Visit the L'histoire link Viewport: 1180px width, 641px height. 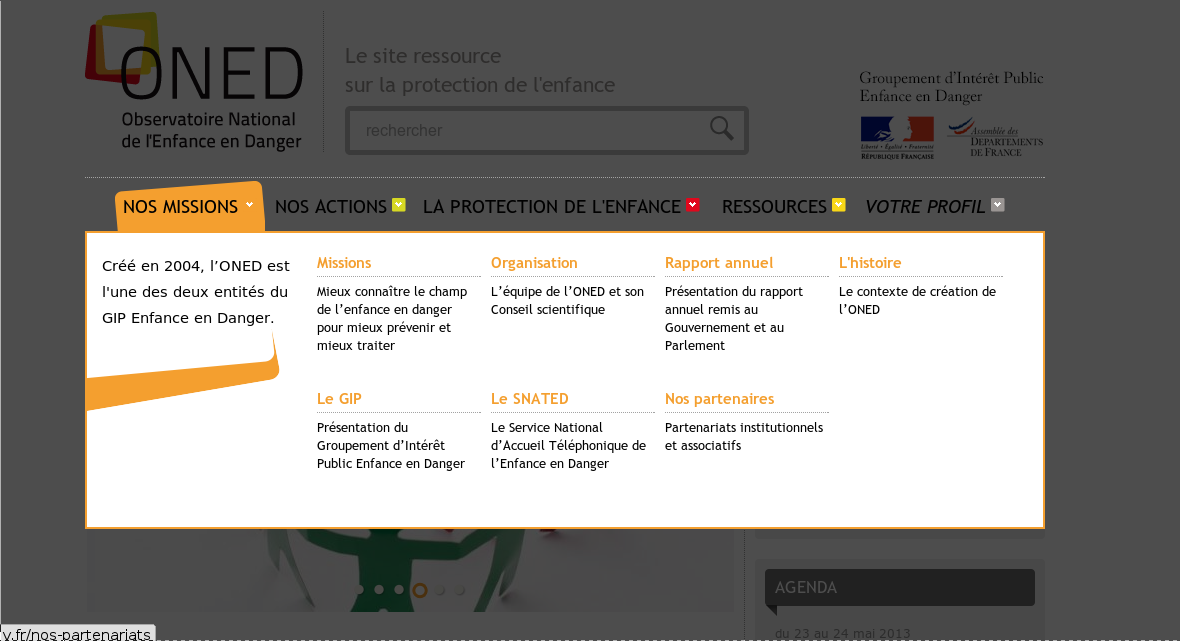pos(870,263)
